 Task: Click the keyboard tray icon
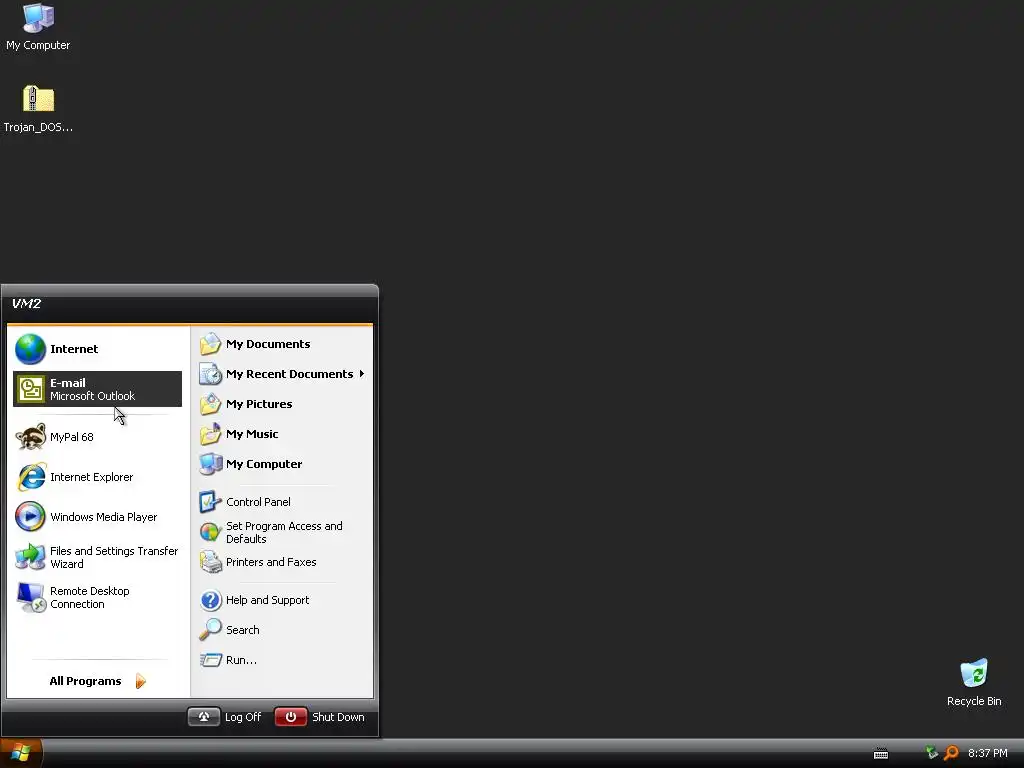[x=881, y=754]
